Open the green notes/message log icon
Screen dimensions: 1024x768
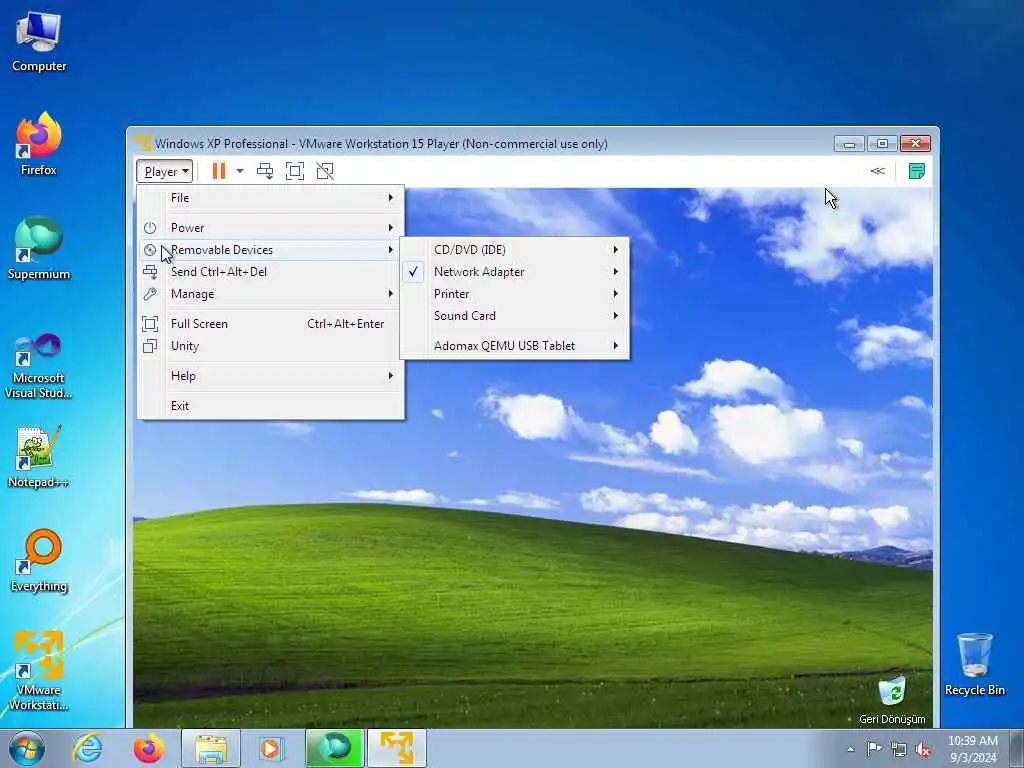[917, 171]
